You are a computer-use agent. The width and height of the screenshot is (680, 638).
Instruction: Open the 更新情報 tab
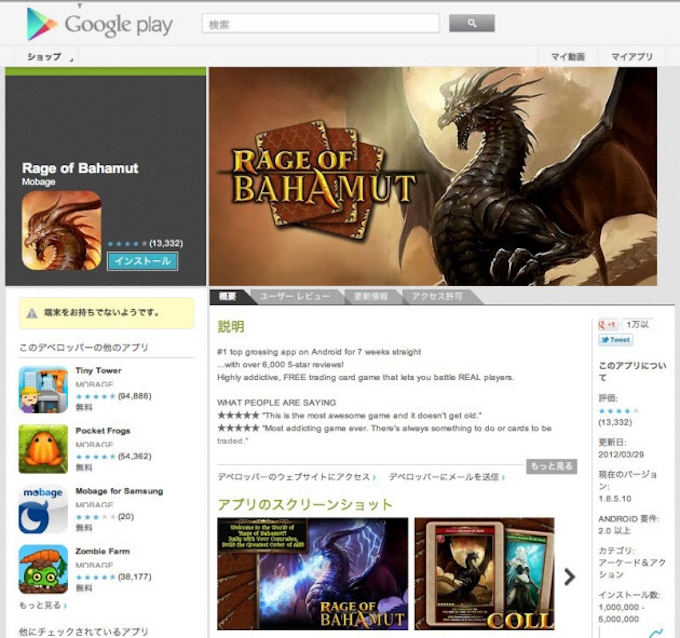(x=370, y=297)
